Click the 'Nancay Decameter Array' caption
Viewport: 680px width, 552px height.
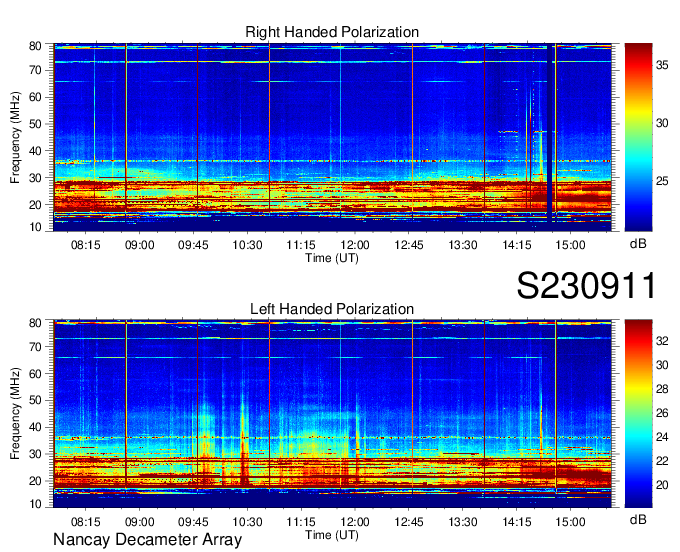(x=147, y=540)
